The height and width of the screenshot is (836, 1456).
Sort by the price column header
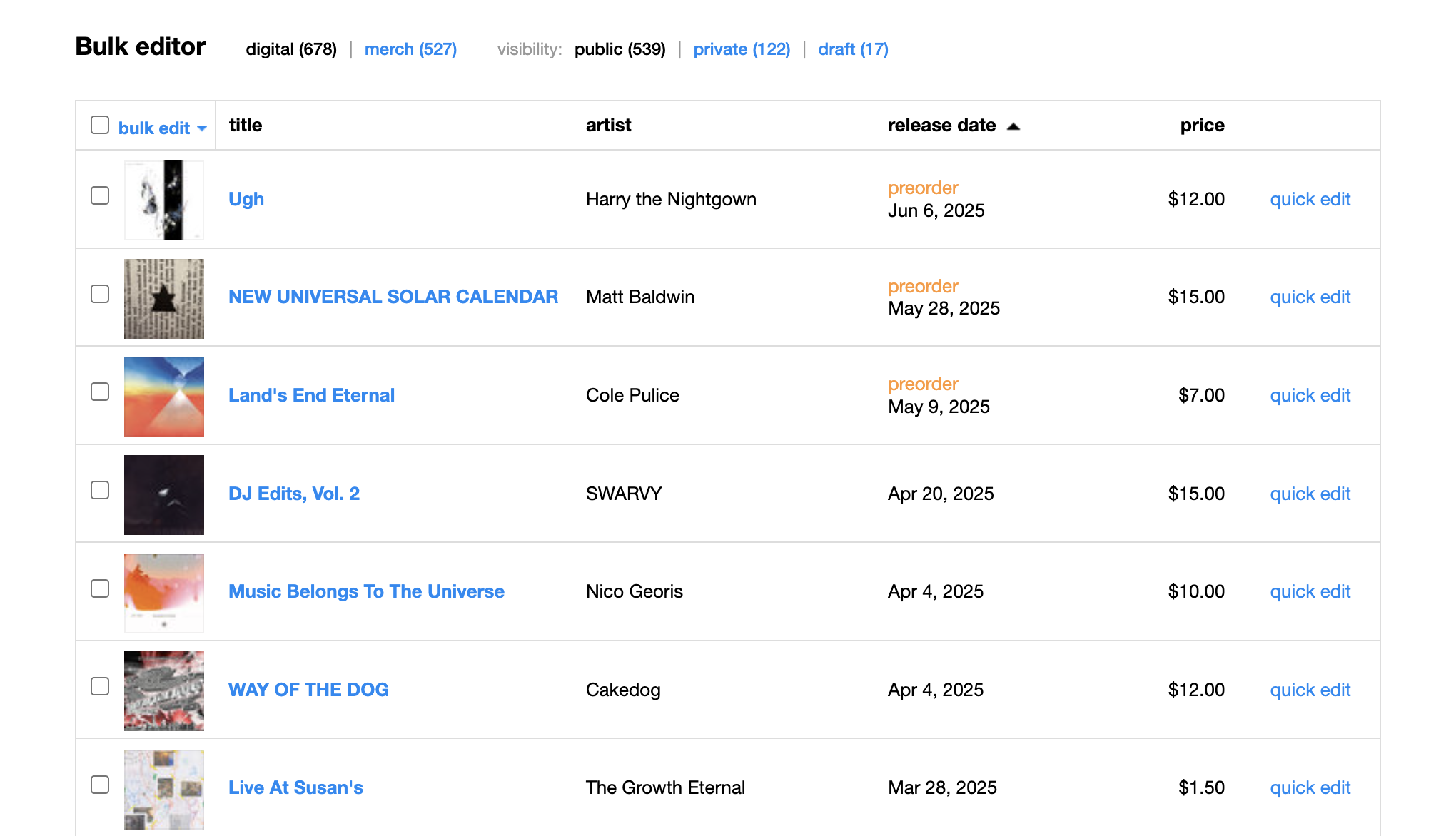tap(1202, 125)
